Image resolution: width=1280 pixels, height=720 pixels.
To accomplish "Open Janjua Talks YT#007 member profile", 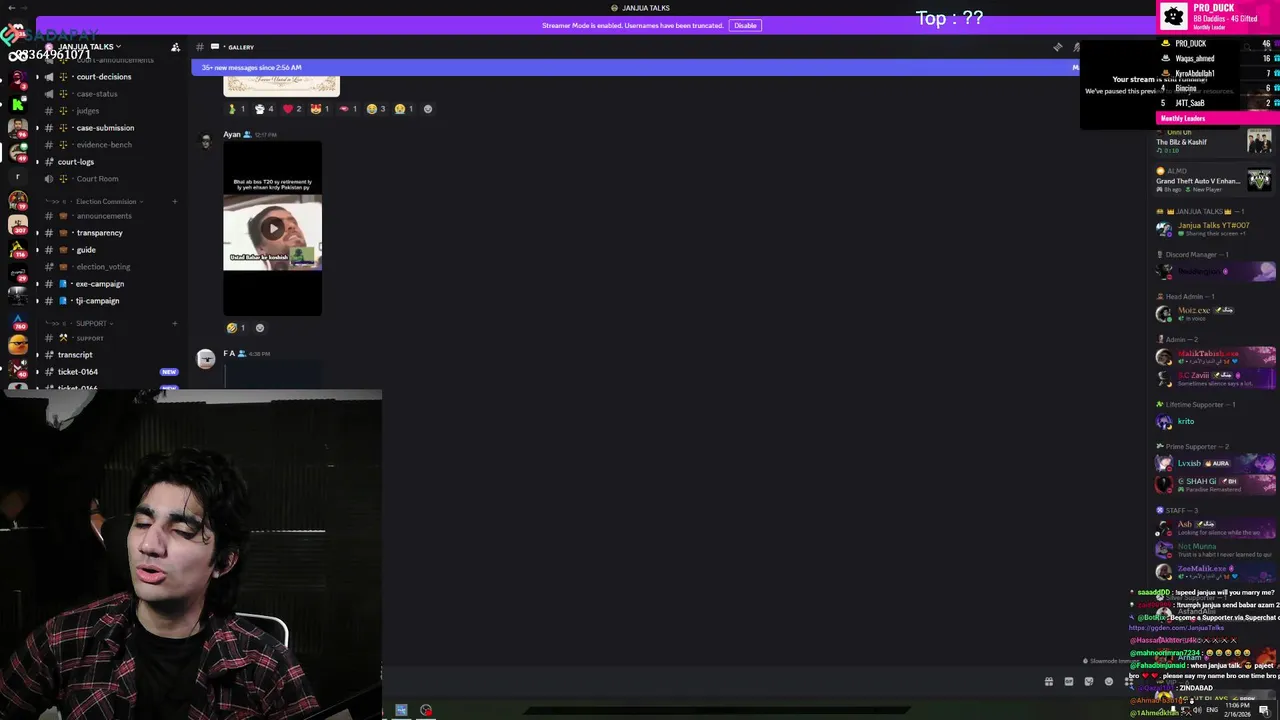I will click(1214, 229).
